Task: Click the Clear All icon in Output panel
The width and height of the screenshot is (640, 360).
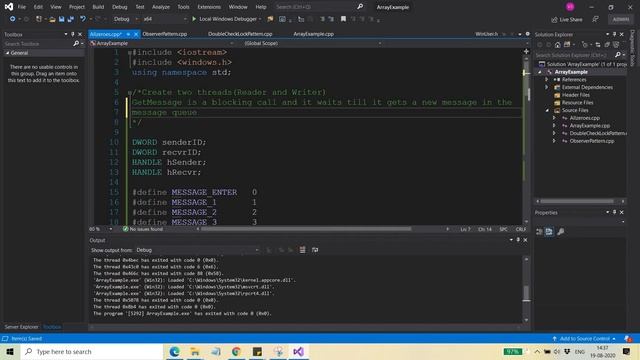Action: [x=302, y=250]
